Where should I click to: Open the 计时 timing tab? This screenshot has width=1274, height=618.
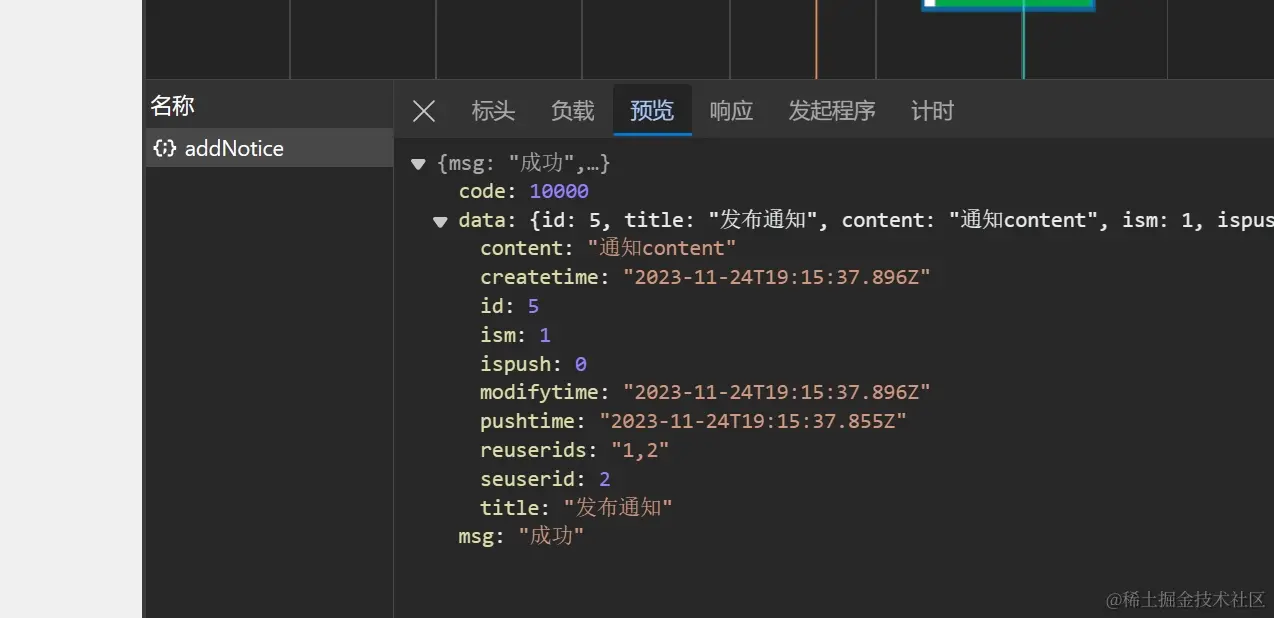click(x=932, y=111)
